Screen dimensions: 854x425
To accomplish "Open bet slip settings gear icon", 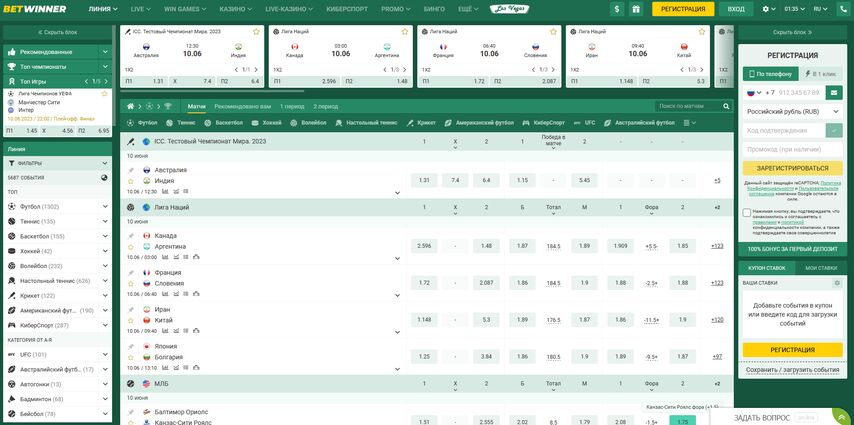I will click(x=837, y=283).
